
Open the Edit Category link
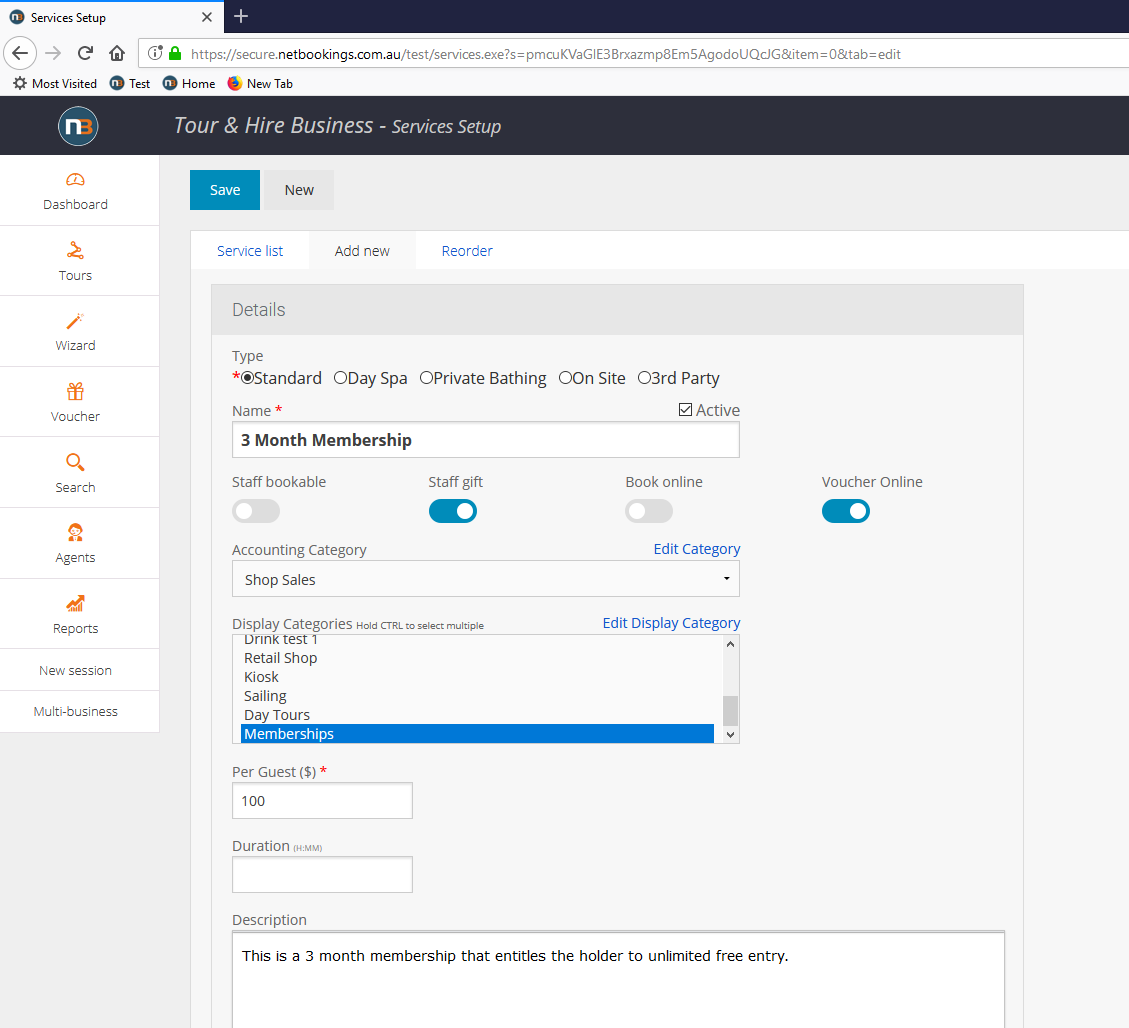pyautogui.click(x=697, y=549)
